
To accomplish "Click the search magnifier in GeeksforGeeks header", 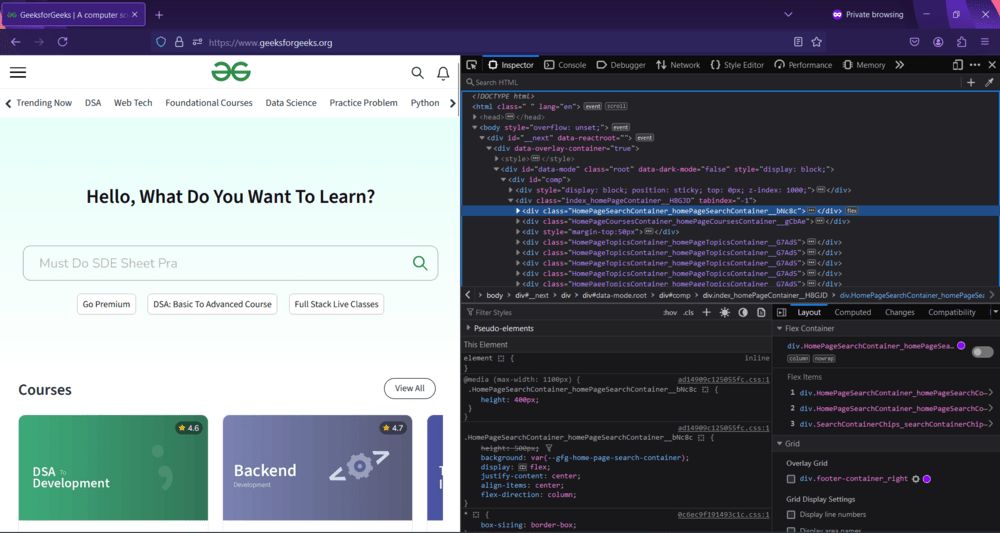I will click(417, 73).
